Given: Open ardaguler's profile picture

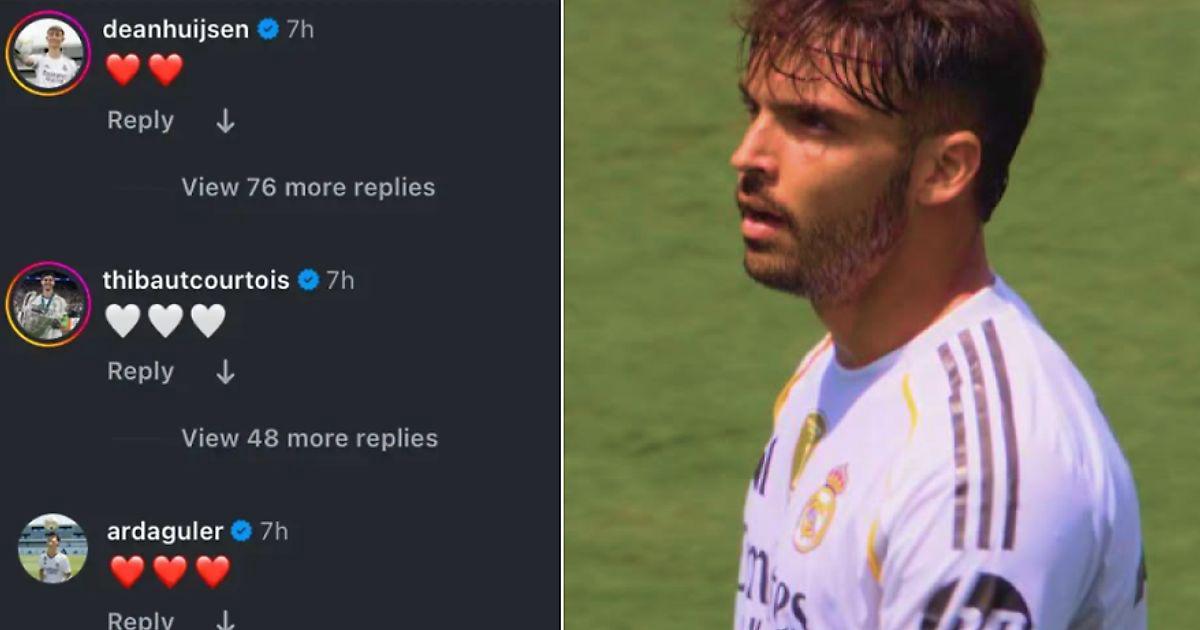Looking at the screenshot, I should tap(52, 549).
